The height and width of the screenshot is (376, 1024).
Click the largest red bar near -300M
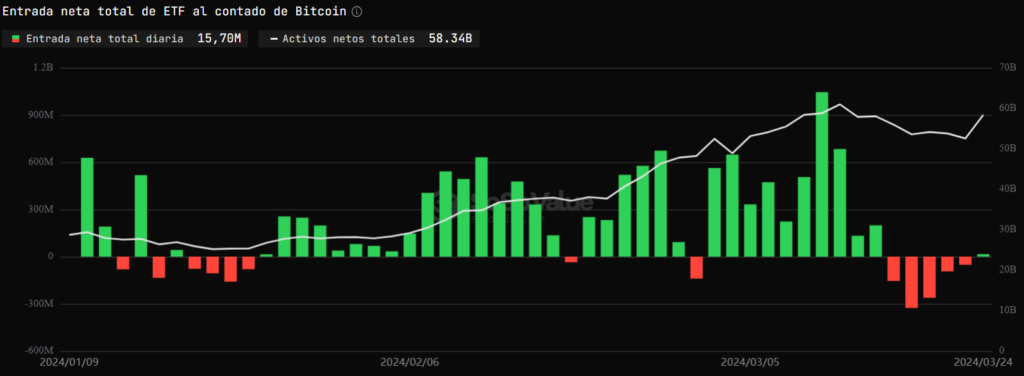[911, 282]
